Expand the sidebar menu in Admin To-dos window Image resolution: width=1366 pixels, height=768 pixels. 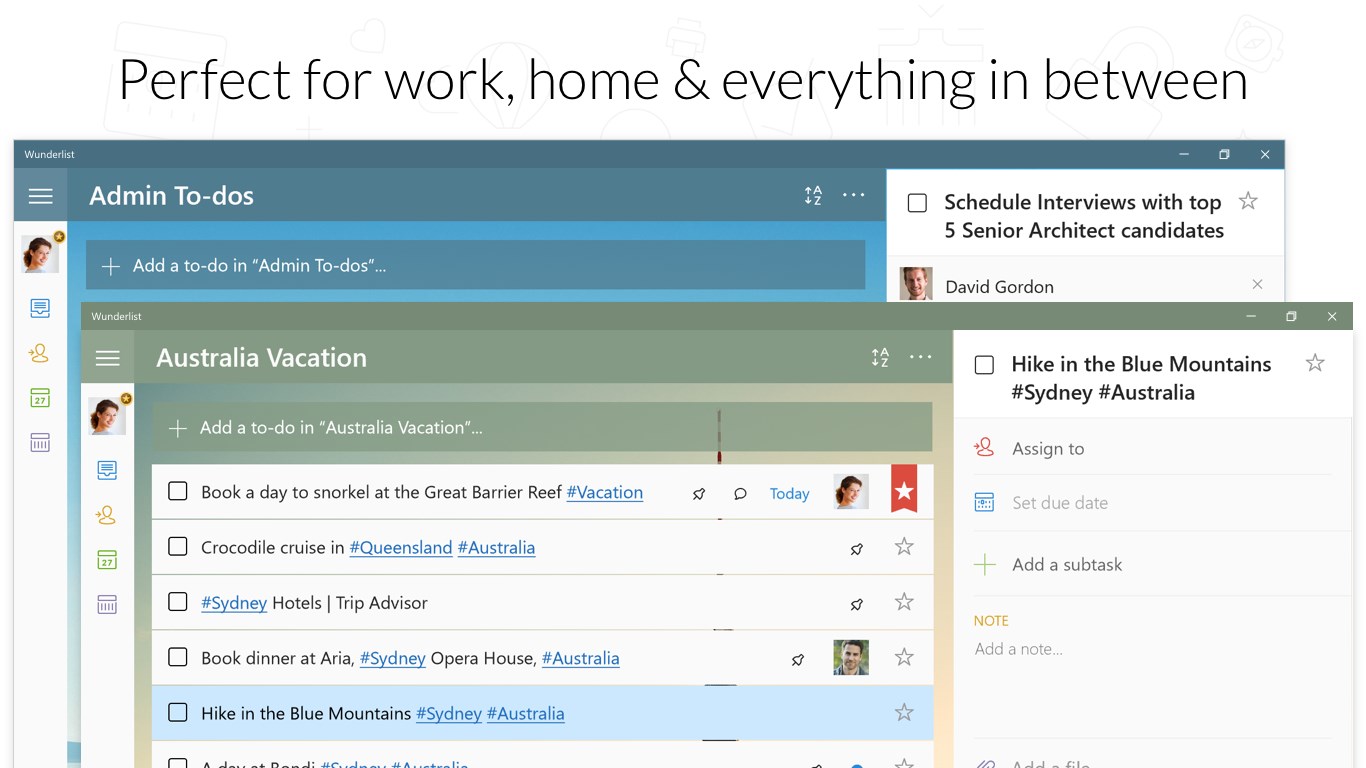click(40, 195)
